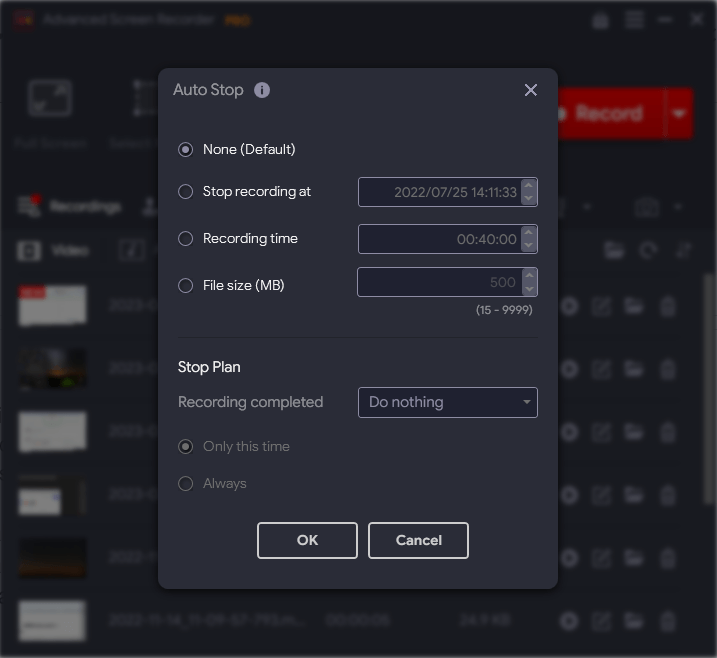The image size is (717, 658).
Task: Click the file size 500 input field
Action: (x=439, y=282)
